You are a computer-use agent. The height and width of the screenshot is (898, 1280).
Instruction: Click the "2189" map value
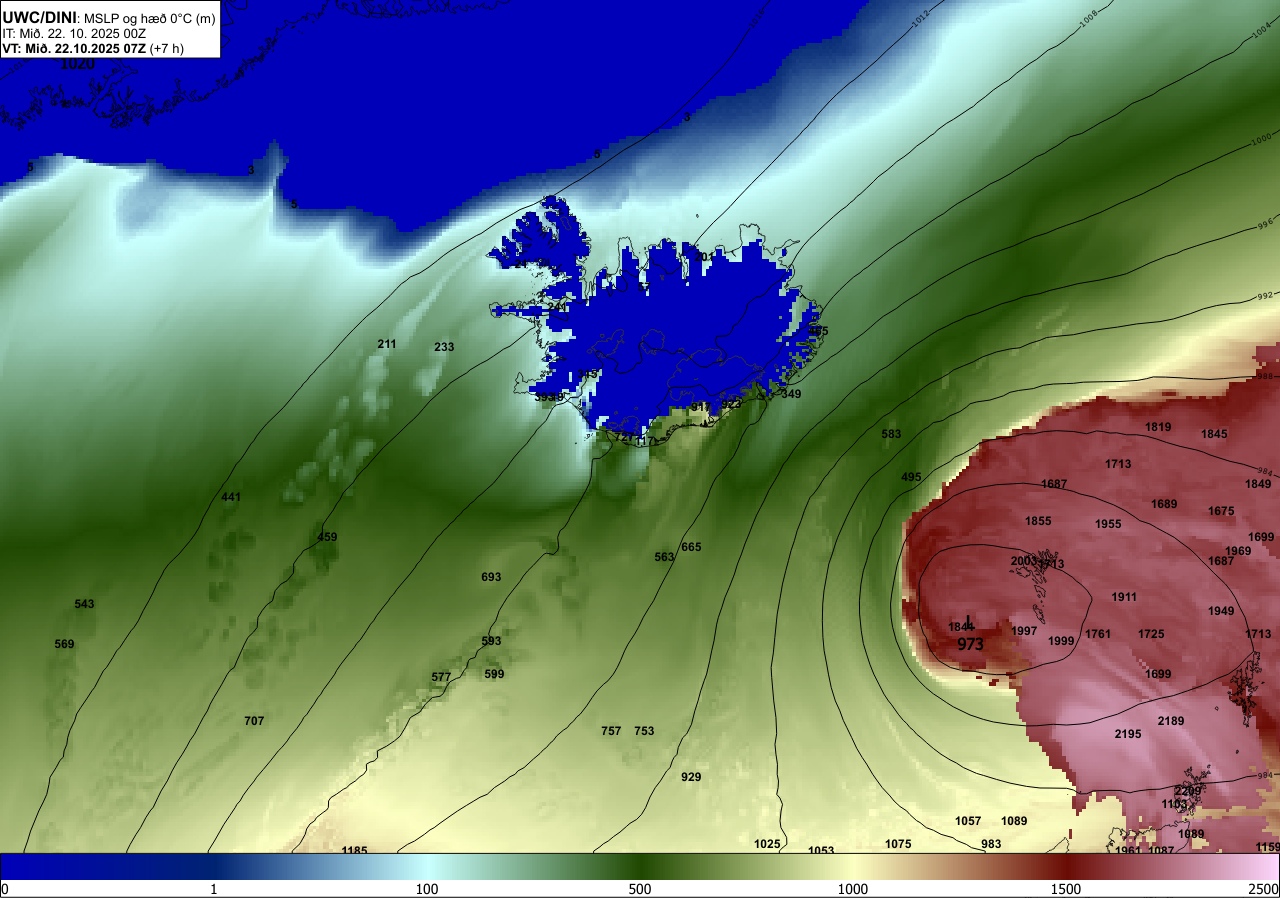click(1171, 721)
